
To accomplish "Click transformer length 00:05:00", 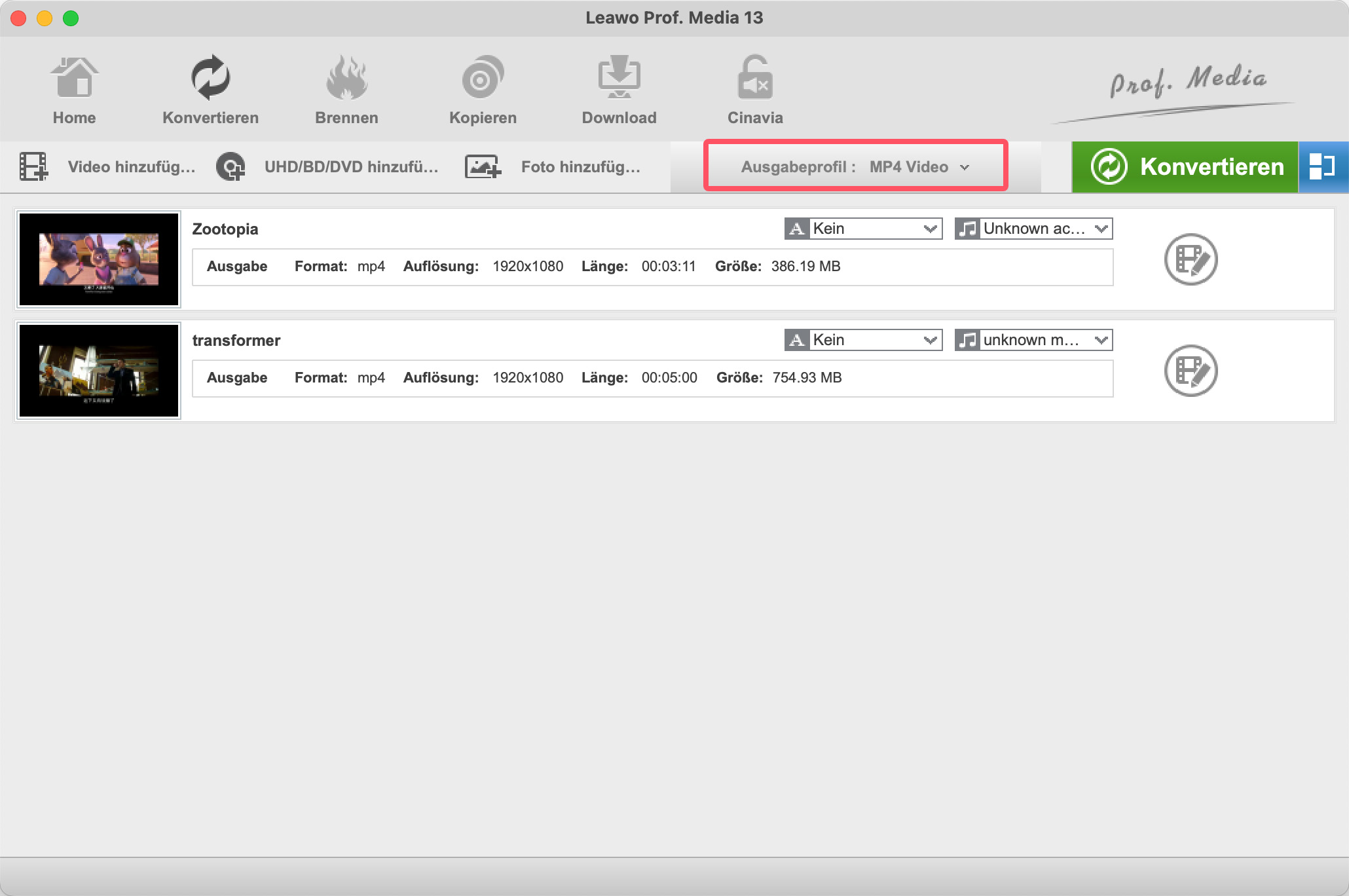I will (x=669, y=378).
